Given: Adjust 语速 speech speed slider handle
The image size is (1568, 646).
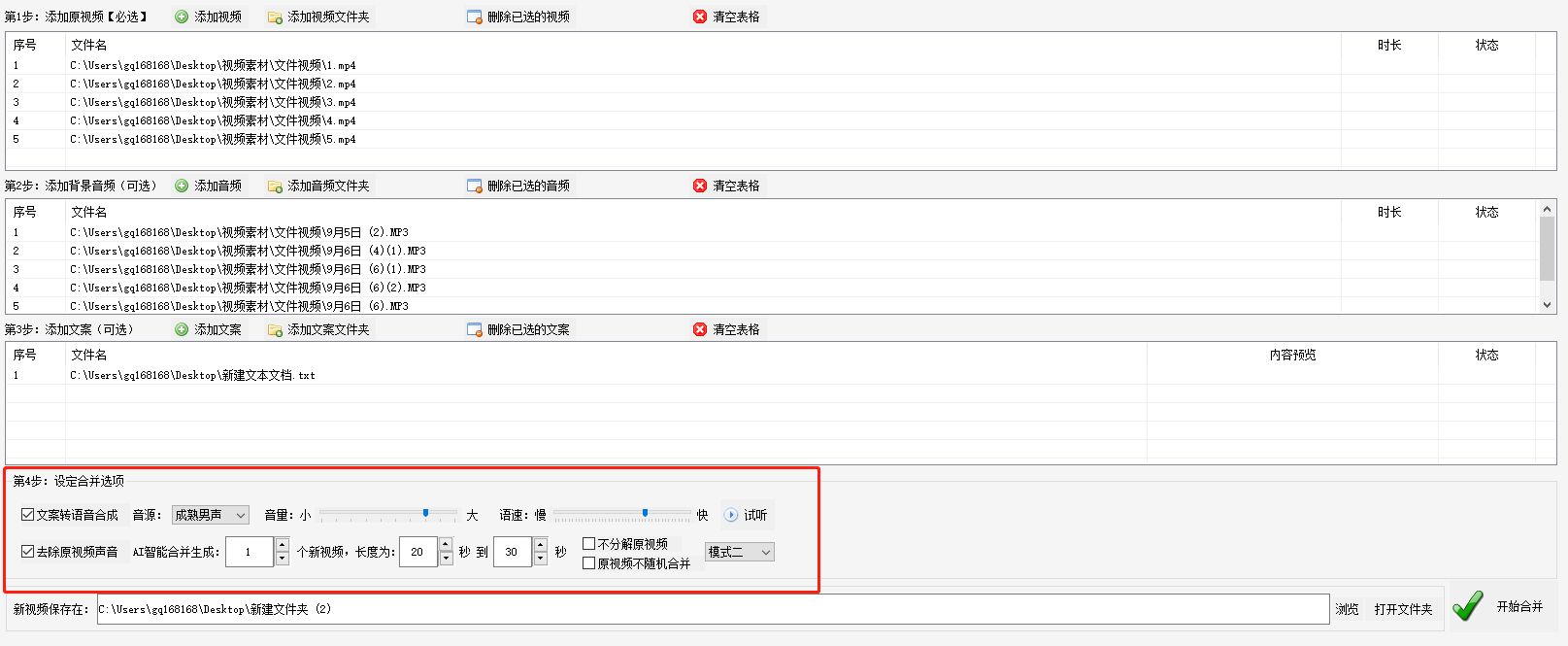Looking at the screenshot, I should [x=645, y=513].
